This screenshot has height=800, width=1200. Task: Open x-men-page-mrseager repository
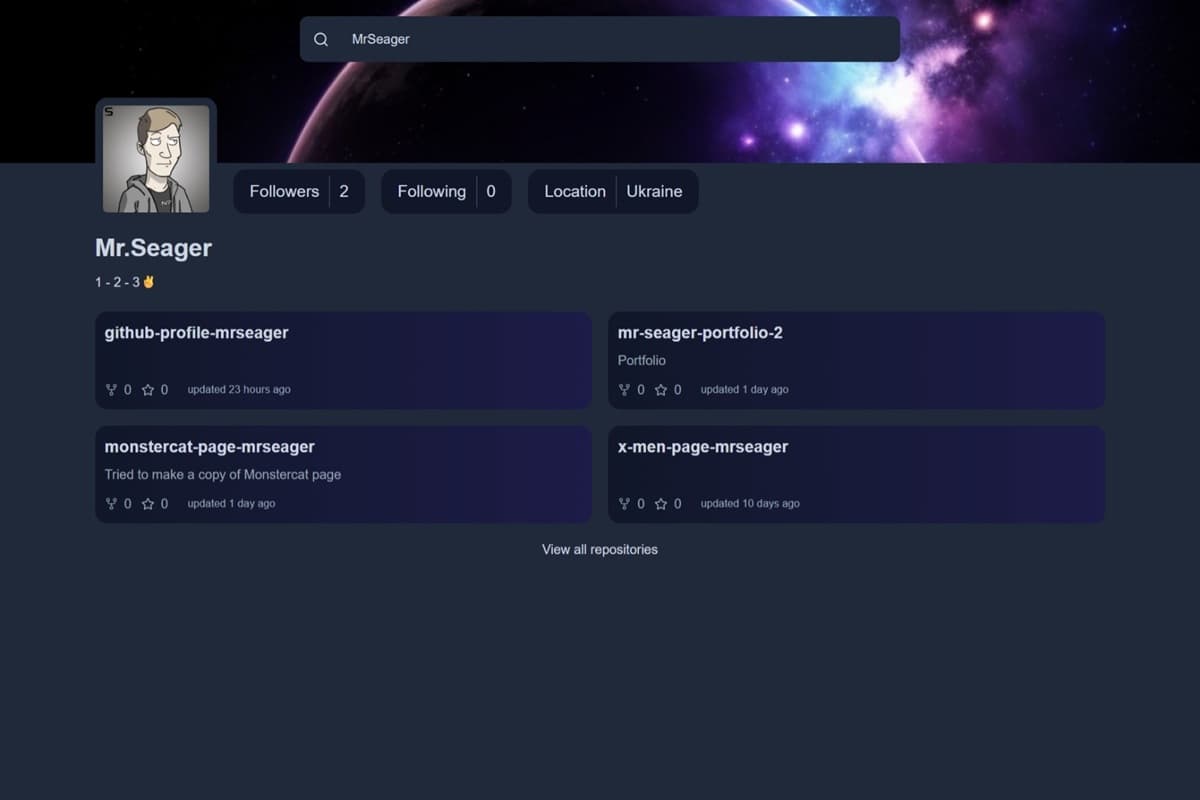tap(856, 474)
